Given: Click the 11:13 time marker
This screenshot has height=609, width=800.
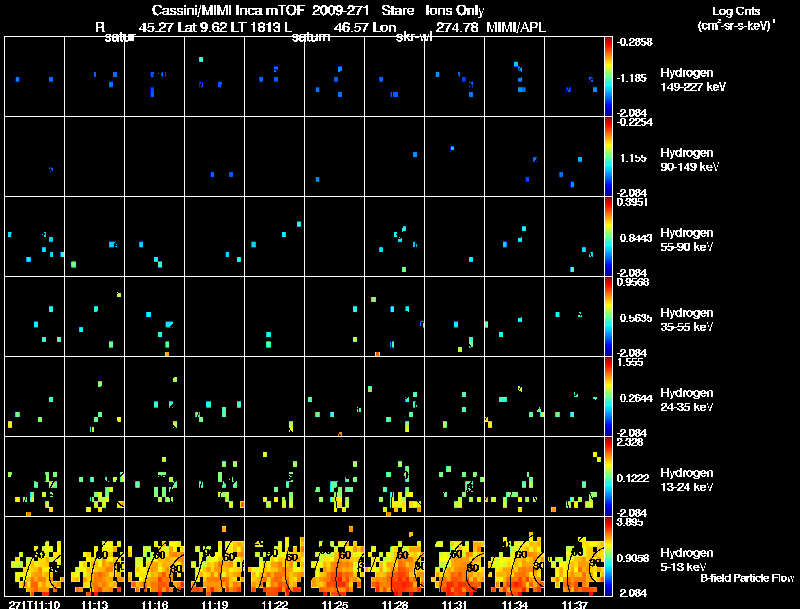Looking at the screenshot, I should tap(94, 604).
